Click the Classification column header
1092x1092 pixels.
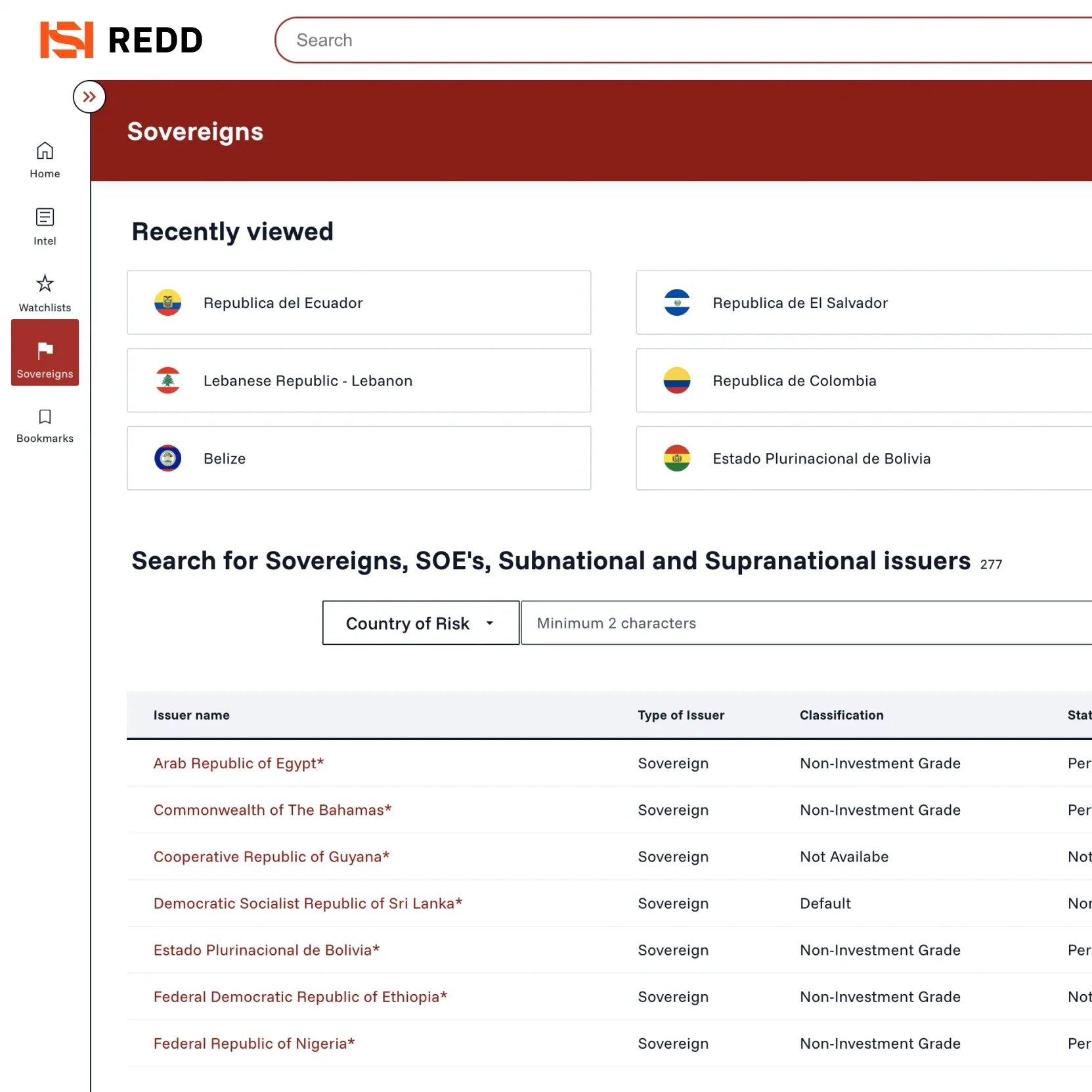[x=841, y=715]
